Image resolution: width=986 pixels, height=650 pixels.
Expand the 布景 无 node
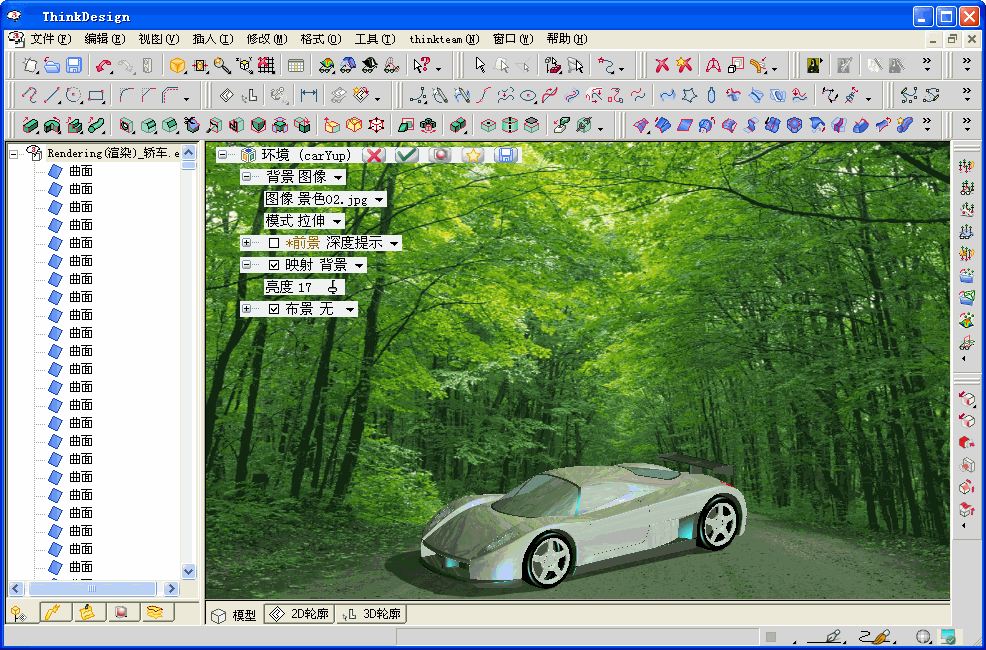tap(246, 309)
